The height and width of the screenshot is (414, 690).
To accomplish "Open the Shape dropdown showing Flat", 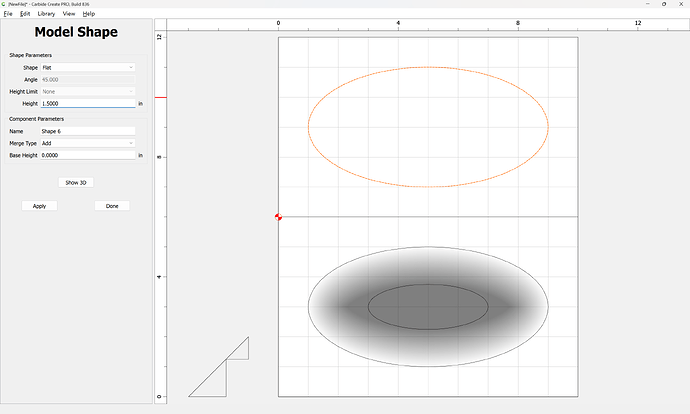I will [87, 67].
